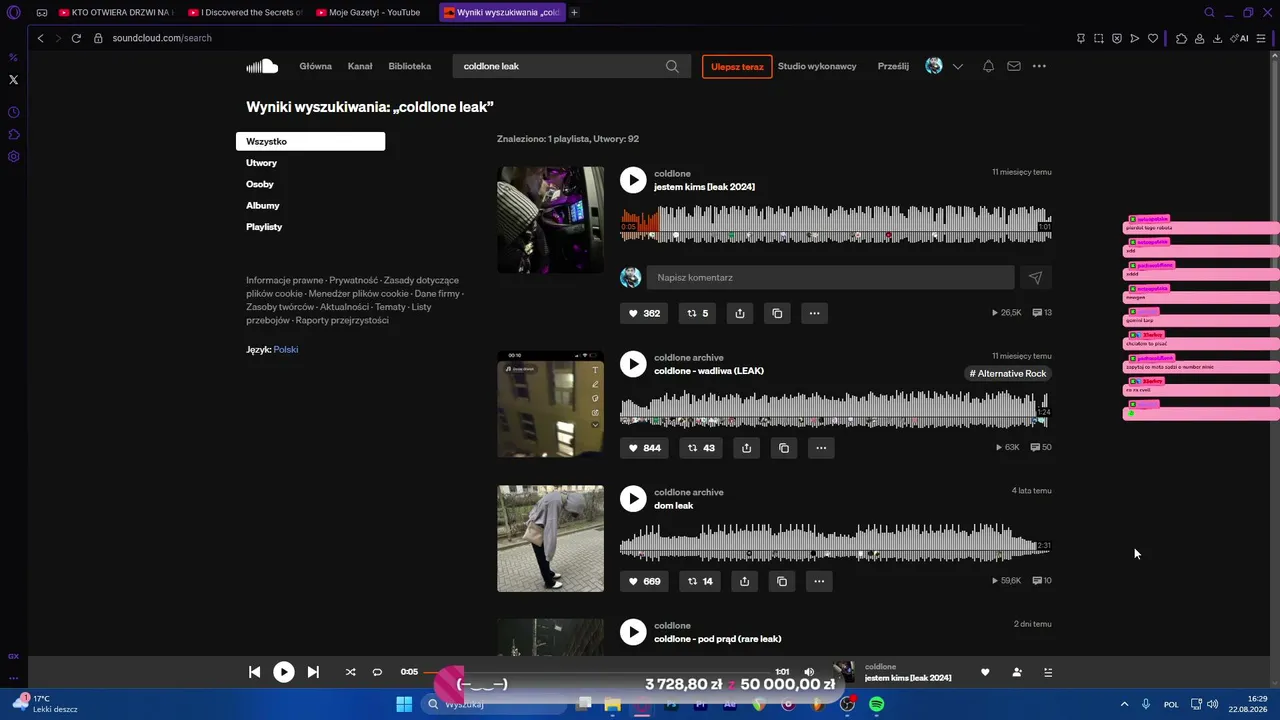Skip to previous track in player bar
Viewport: 1280px width, 720px height.
click(x=254, y=672)
